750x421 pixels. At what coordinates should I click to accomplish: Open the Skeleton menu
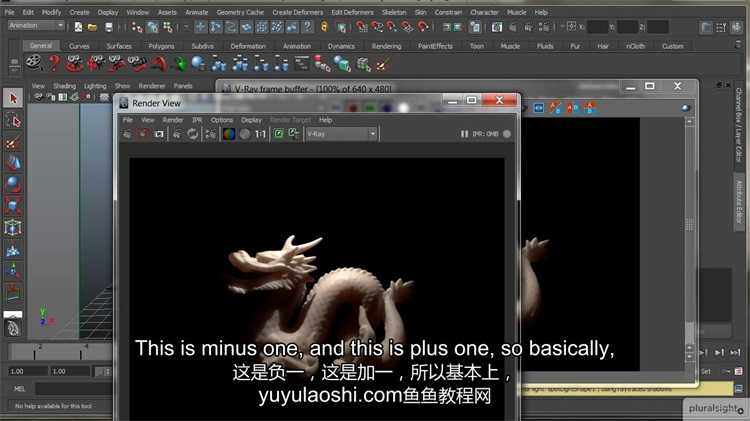394,12
